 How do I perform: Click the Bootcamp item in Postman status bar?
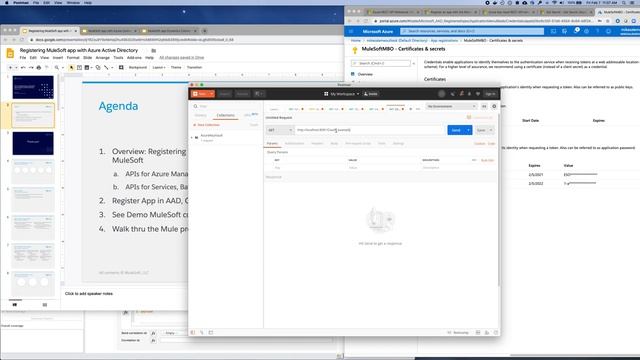(x=458, y=333)
